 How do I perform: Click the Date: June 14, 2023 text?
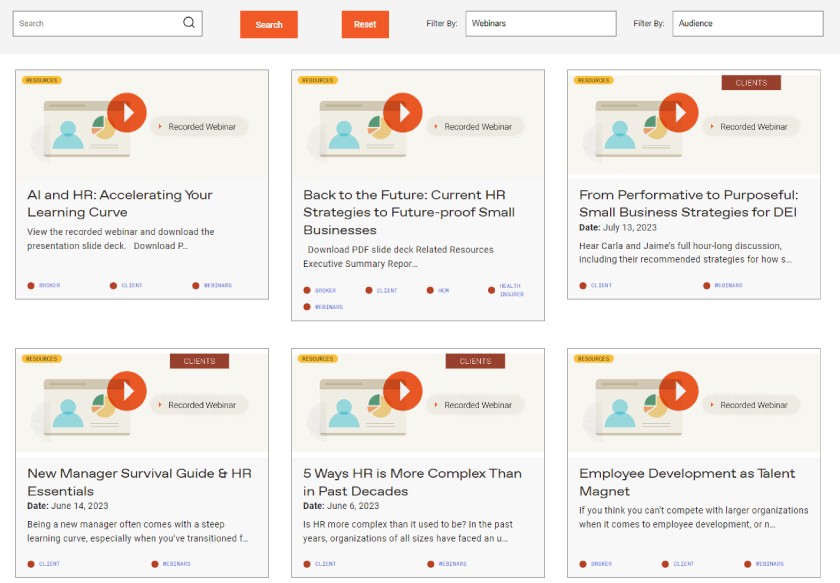pyautogui.click(x=68, y=506)
